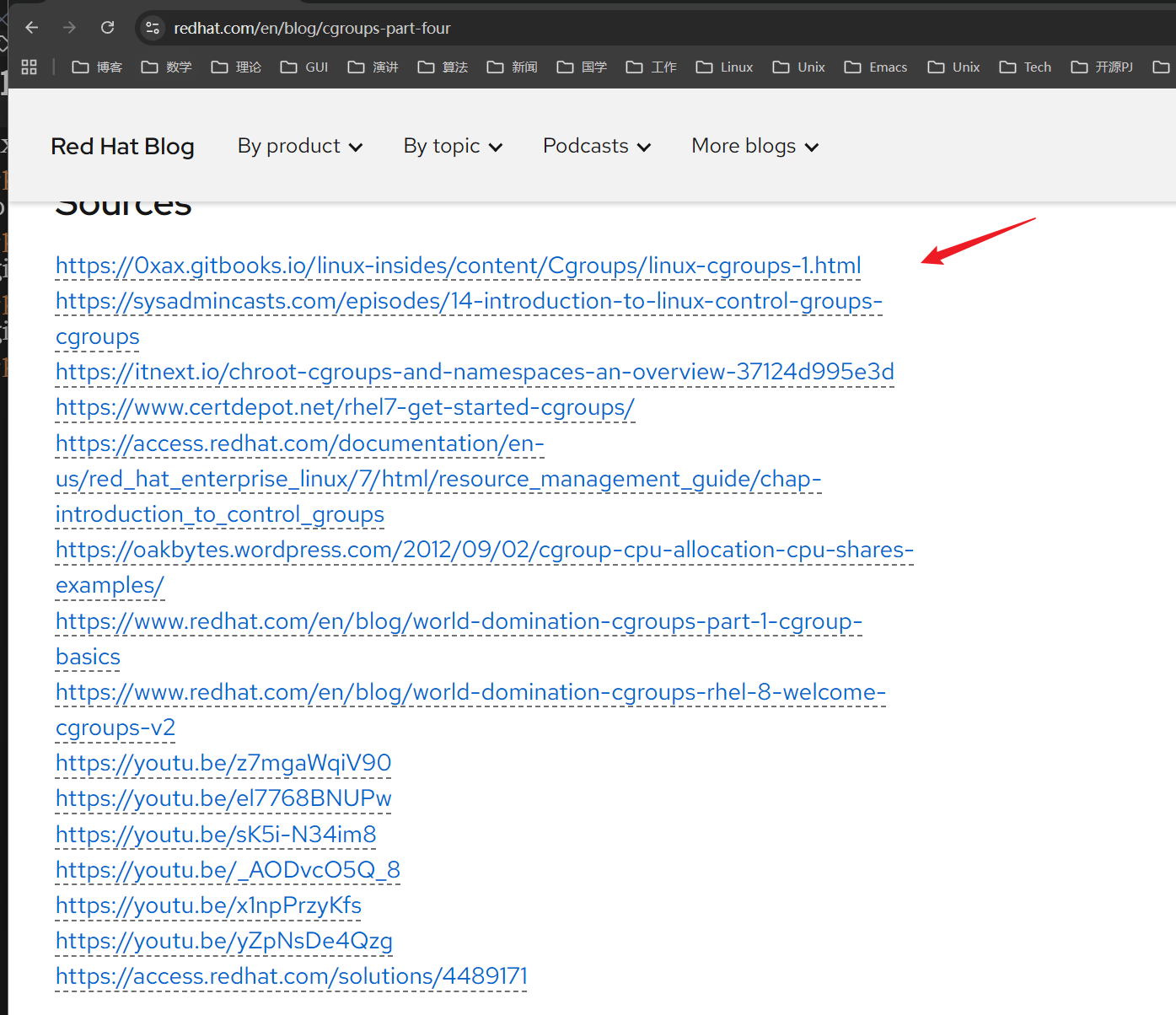Open the Emacs bookmark folder
The image size is (1176, 1015).
(876, 67)
